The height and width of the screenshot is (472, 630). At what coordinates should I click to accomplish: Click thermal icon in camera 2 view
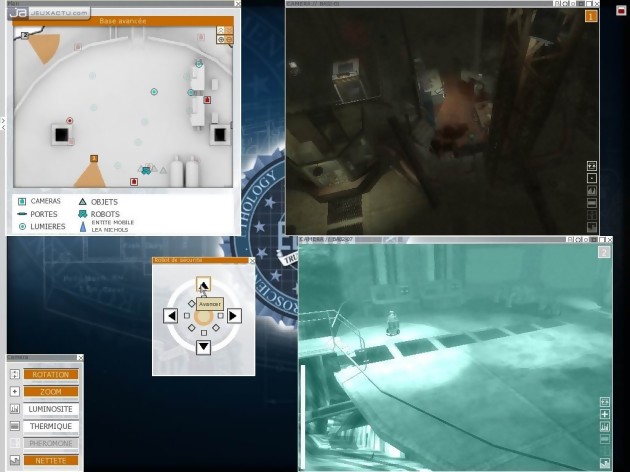[605, 439]
